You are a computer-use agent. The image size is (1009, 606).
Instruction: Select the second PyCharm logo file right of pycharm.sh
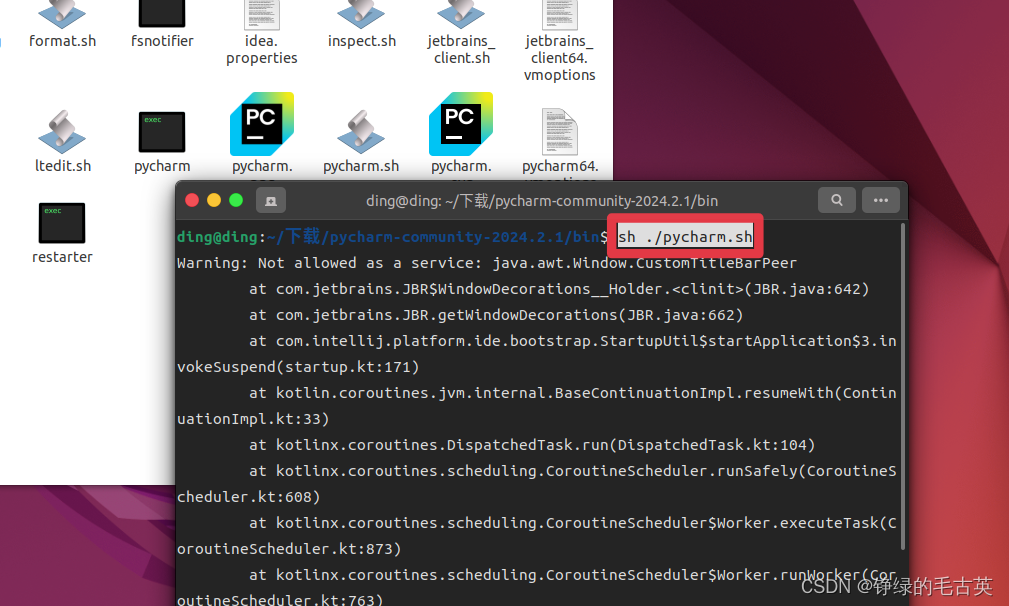coord(461,124)
